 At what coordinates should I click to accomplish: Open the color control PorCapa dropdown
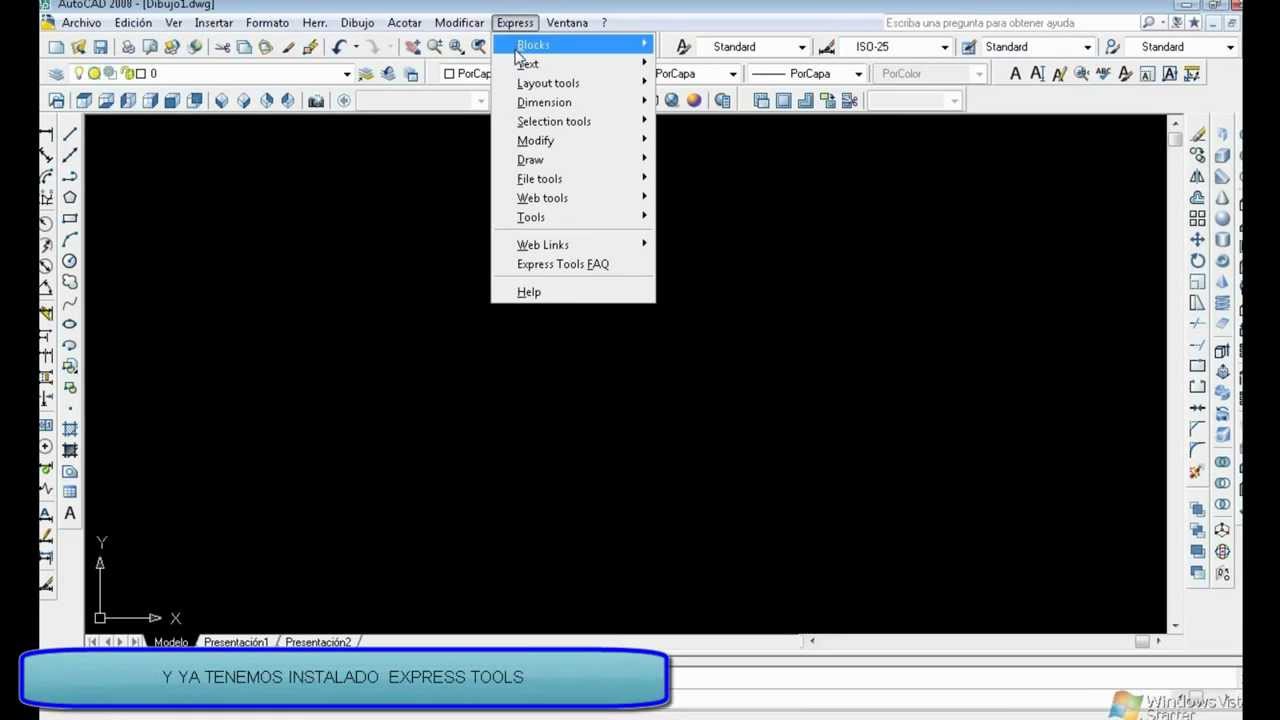[x=467, y=73]
